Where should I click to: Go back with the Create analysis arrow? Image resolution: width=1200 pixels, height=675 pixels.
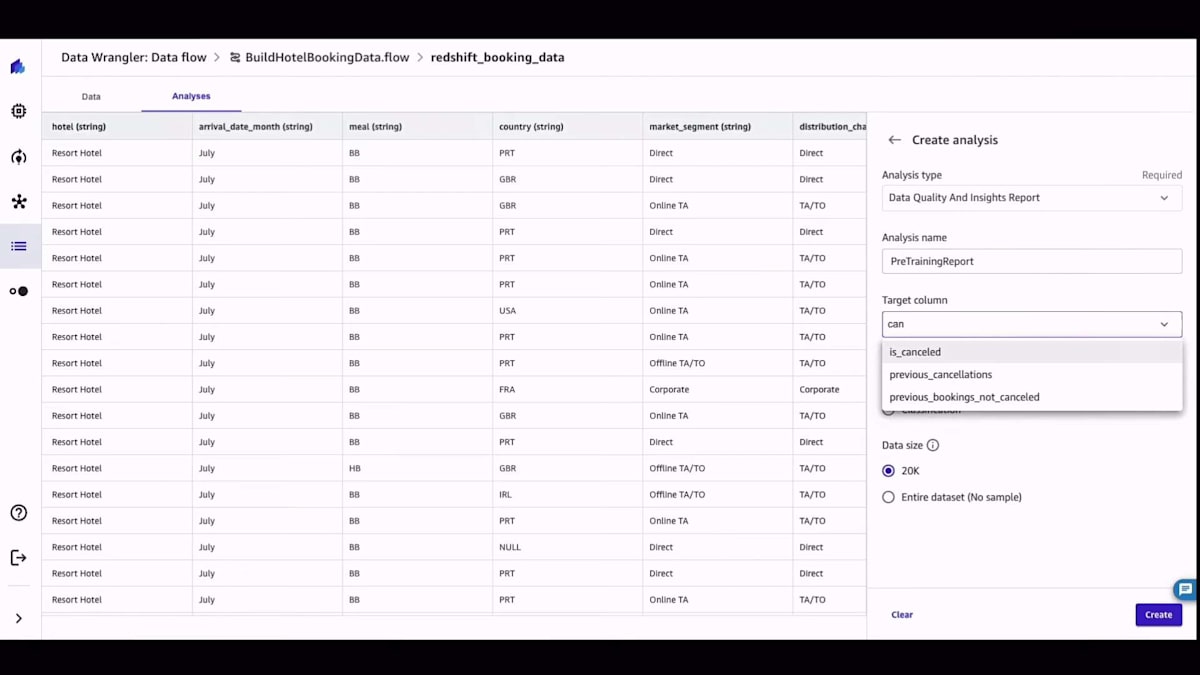tap(894, 140)
